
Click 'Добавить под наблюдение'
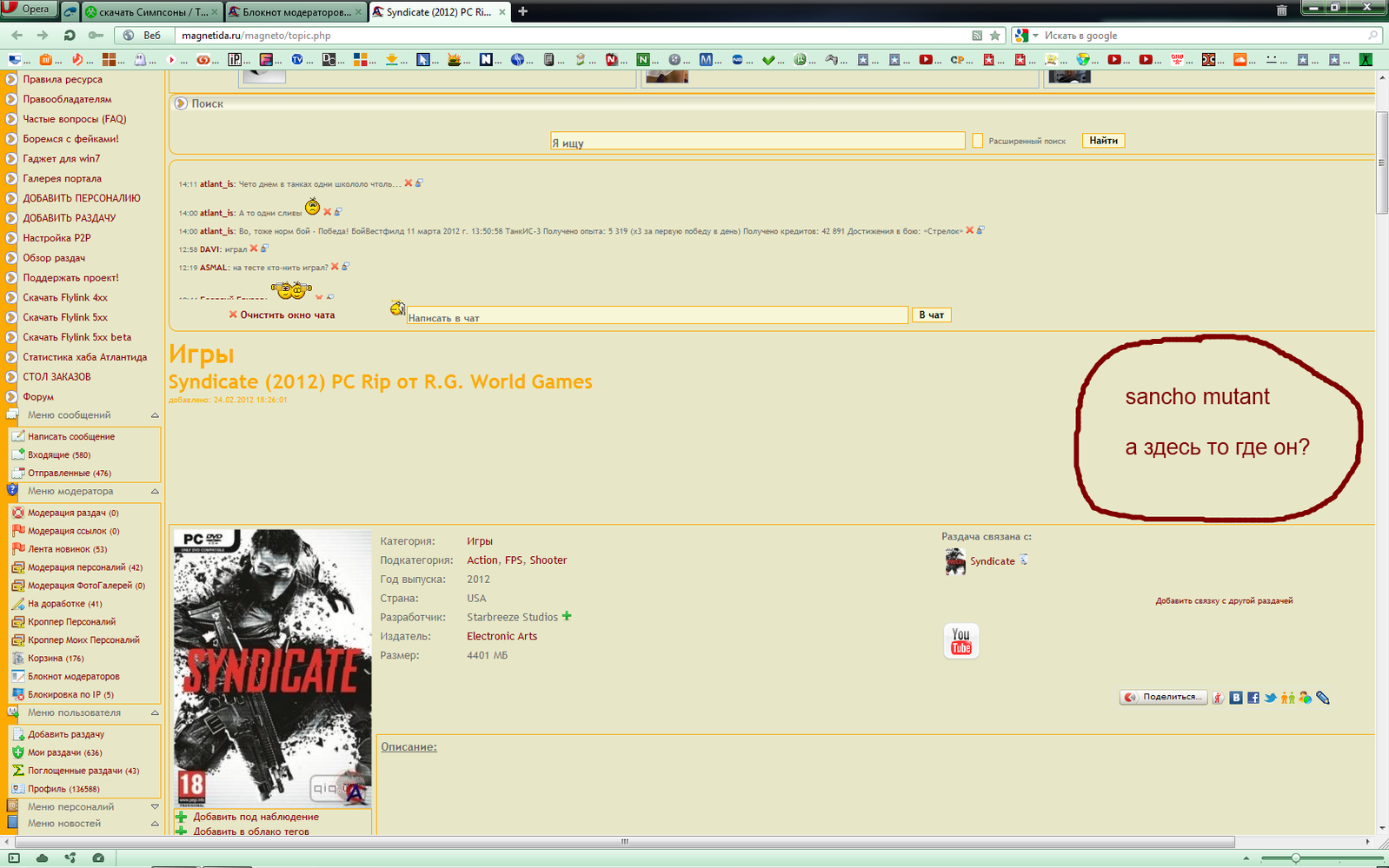pyautogui.click(x=256, y=818)
